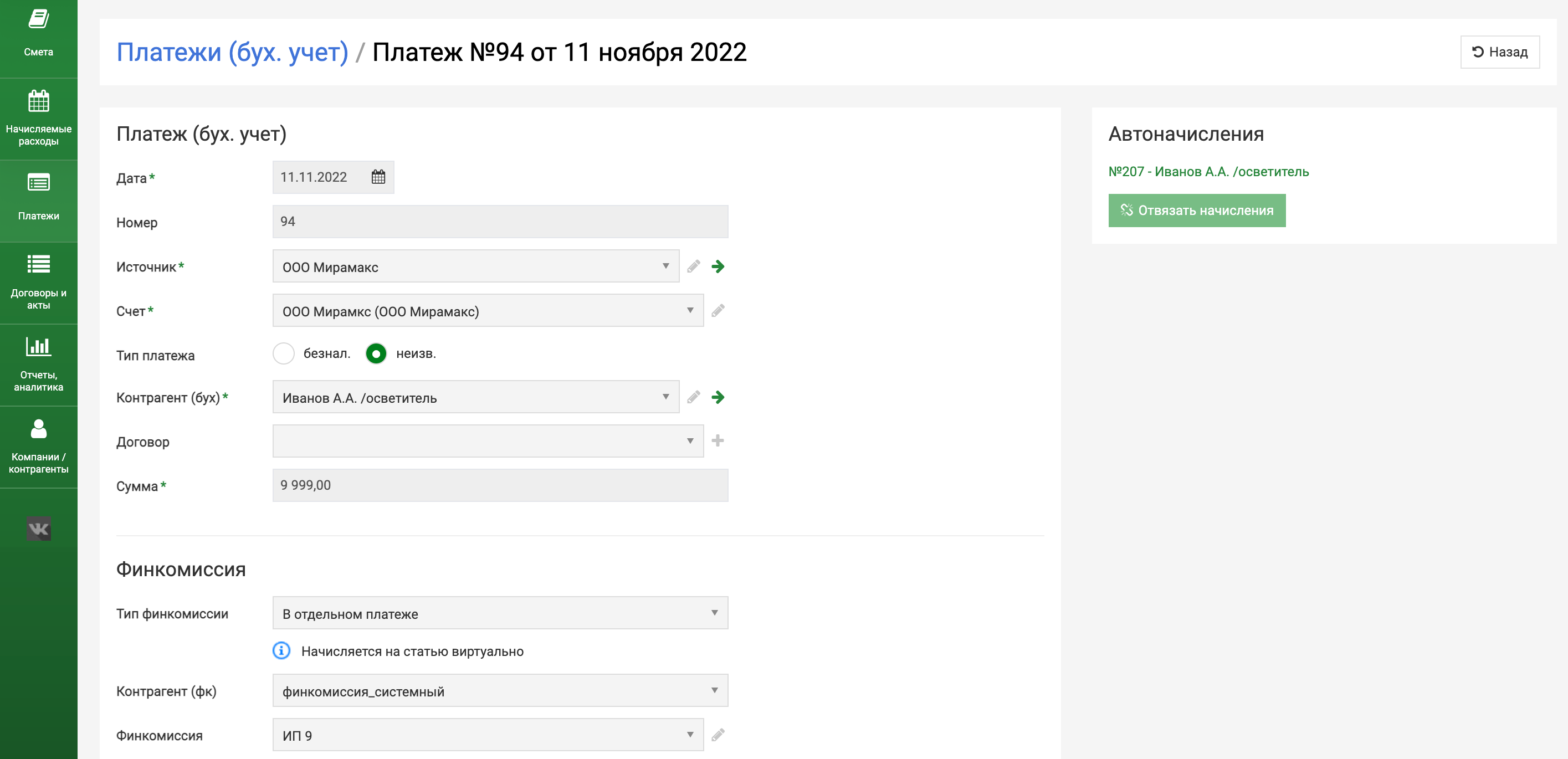
Task: Open the calendar picker in the Дата field
Action: point(378,177)
